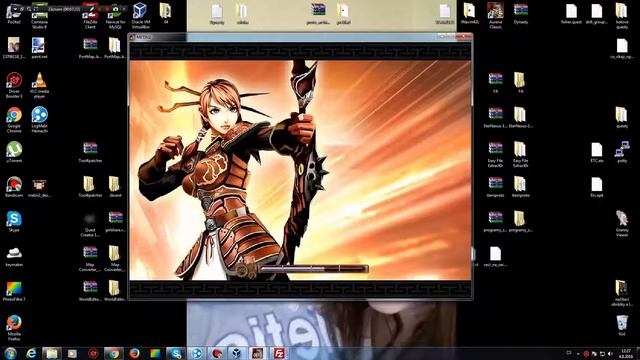Open LogMeIn Hamachi desktop shortcut
Image resolution: width=640 pixels, height=360 pixels.
click(39, 120)
